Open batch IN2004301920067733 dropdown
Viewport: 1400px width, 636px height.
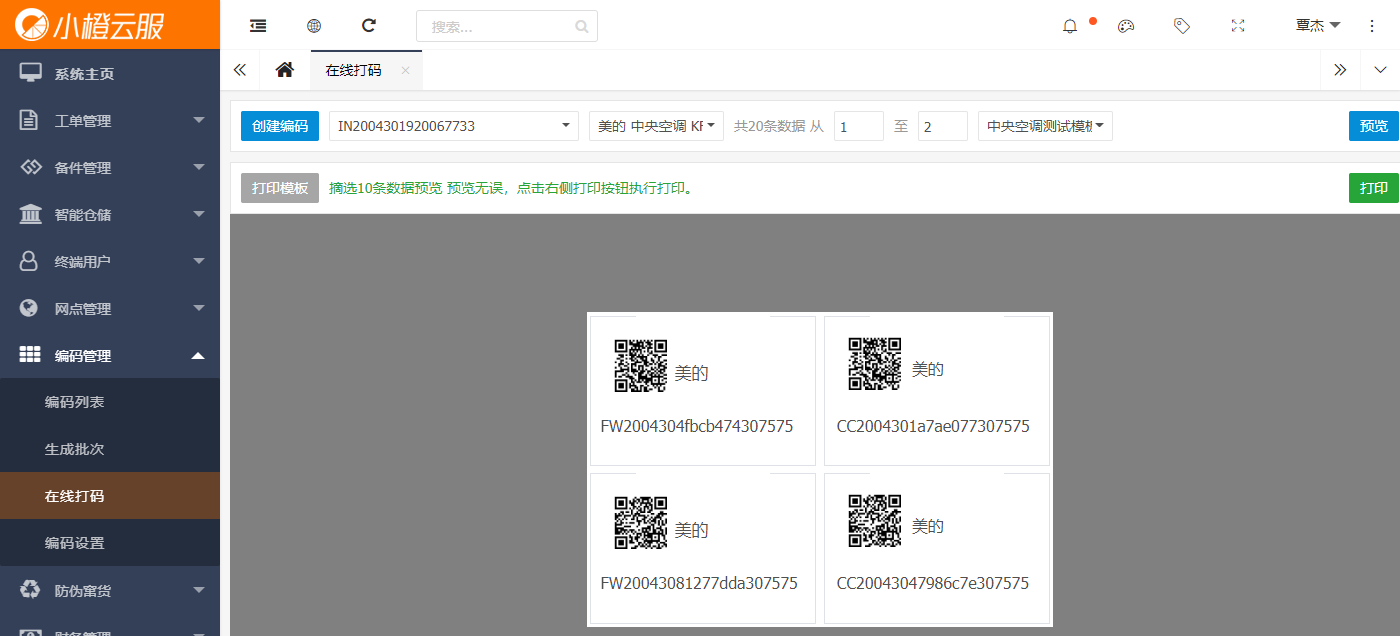pyautogui.click(x=454, y=126)
